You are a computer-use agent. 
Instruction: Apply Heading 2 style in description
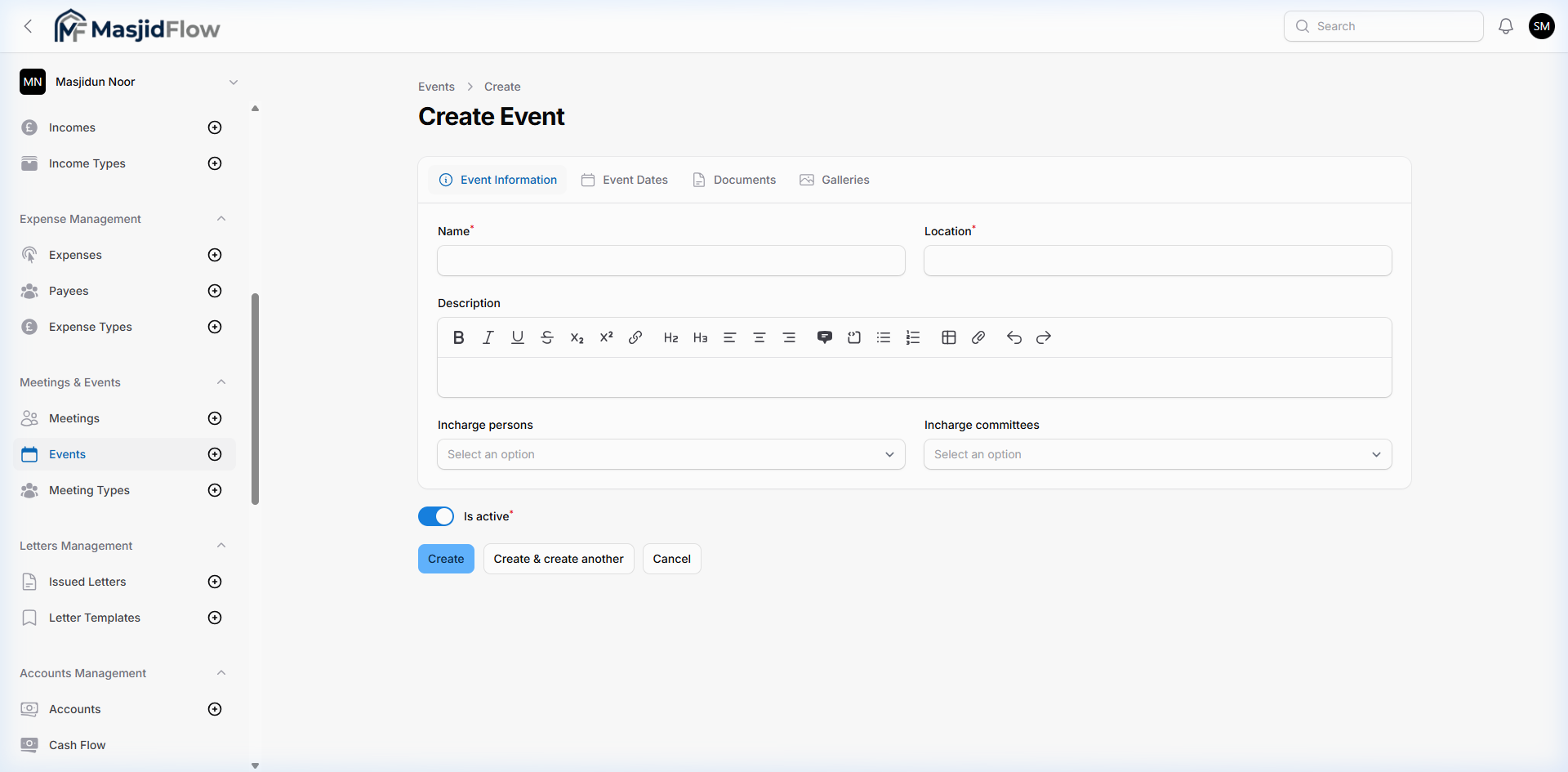670,337
